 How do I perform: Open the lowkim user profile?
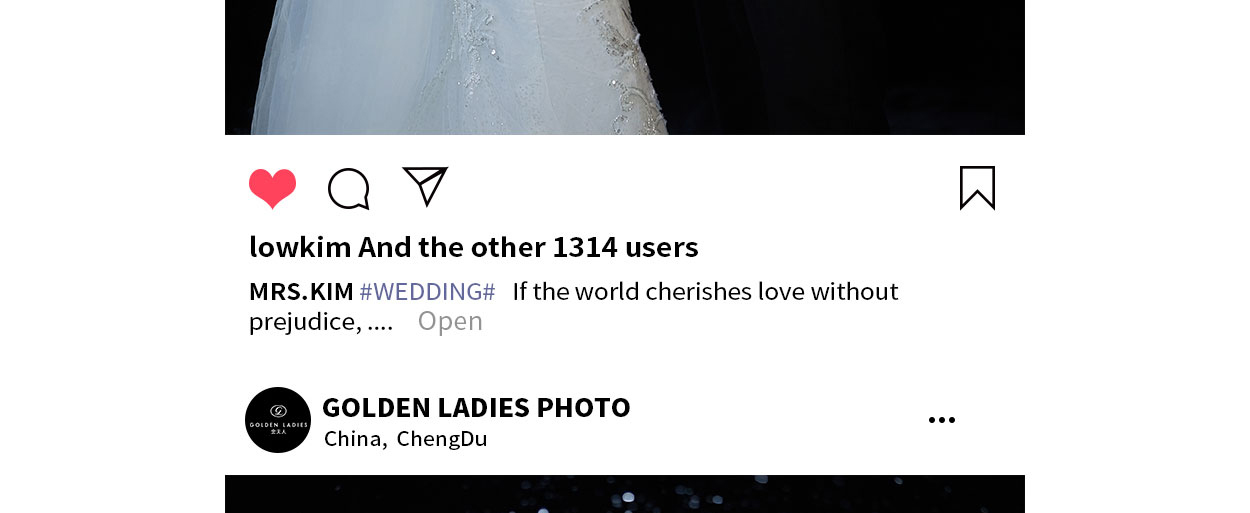300,247
